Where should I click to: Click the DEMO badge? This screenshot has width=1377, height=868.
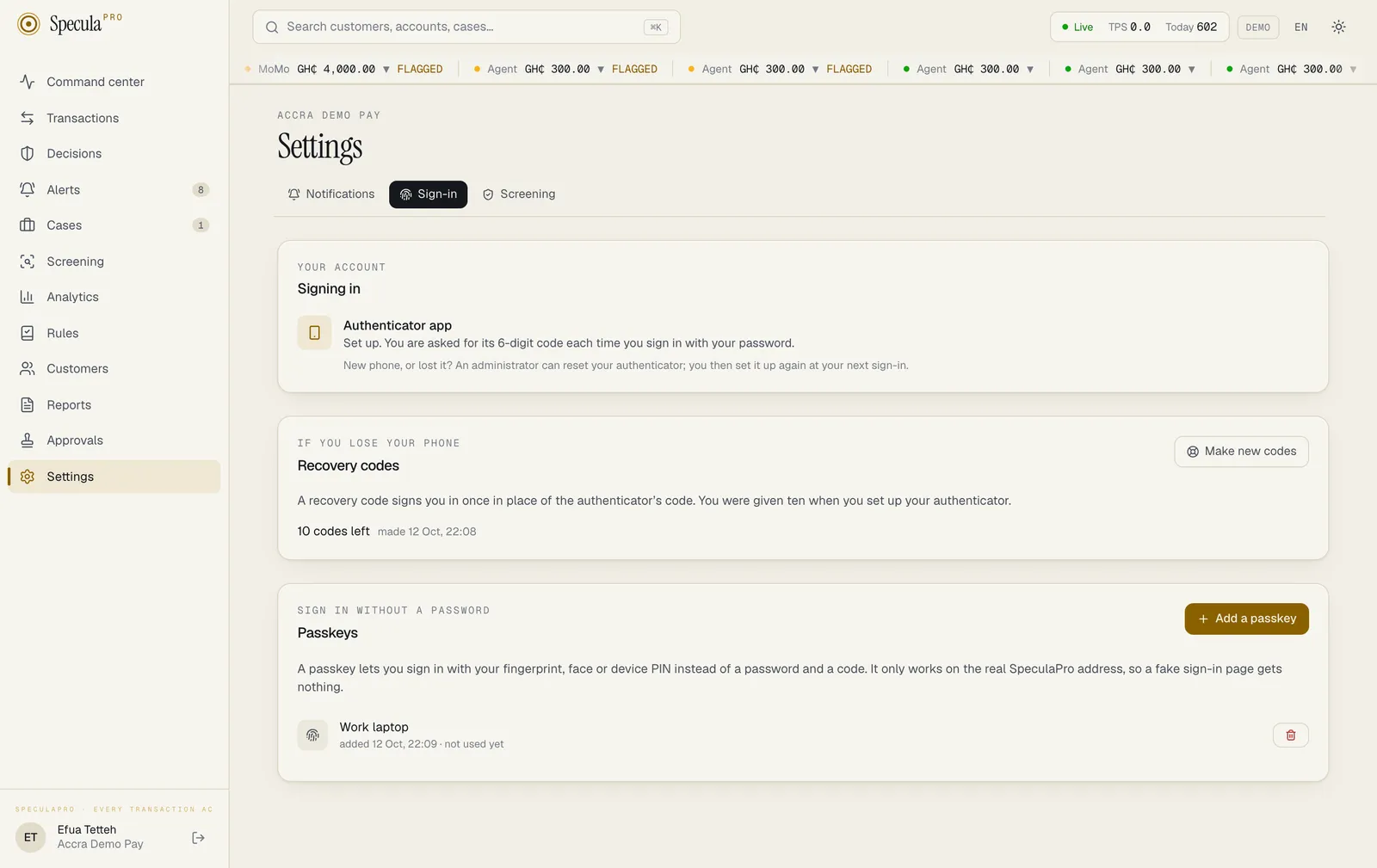point(1257,28)
